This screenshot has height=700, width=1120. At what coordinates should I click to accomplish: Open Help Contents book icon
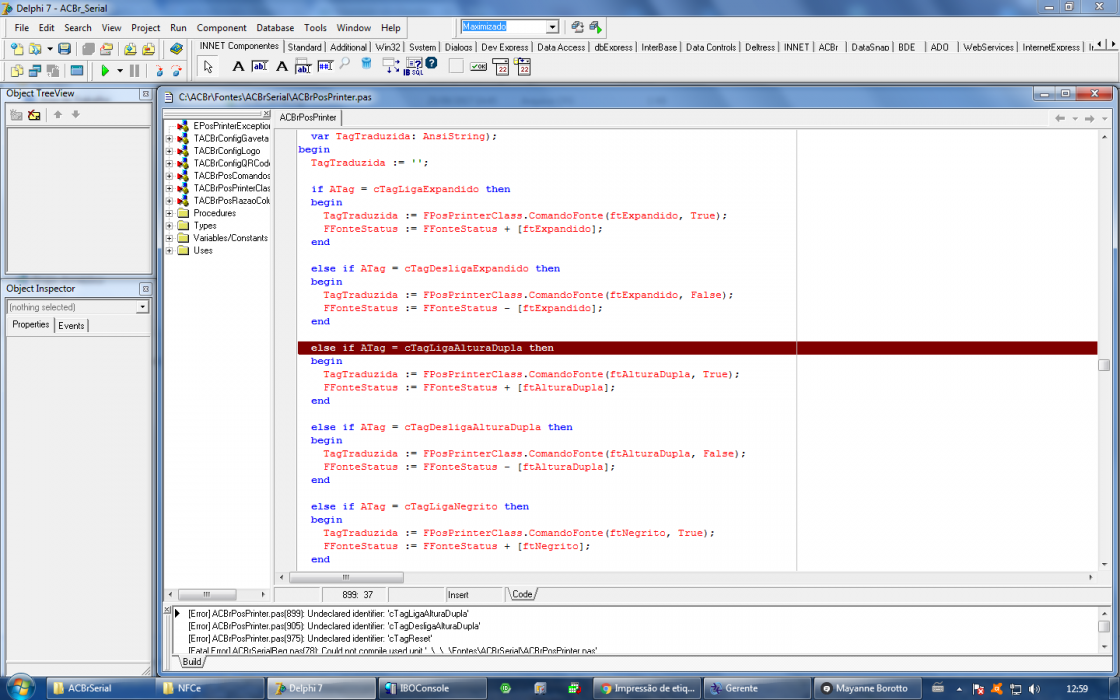click(x=176, y=49)
